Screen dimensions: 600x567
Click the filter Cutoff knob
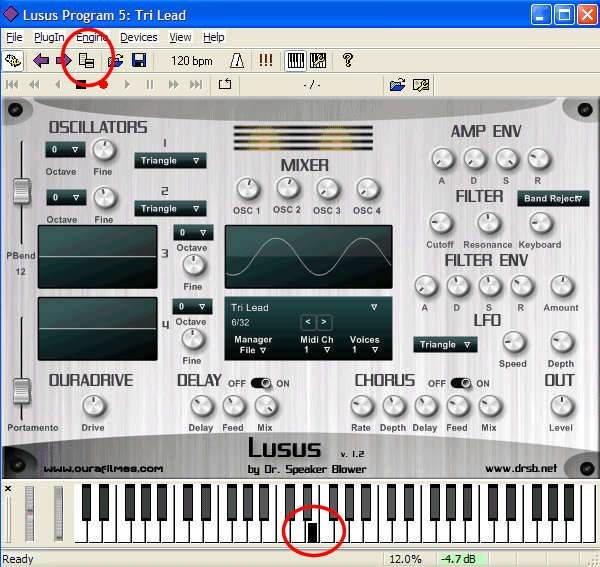pyautogui.click(x=440, y=223)
